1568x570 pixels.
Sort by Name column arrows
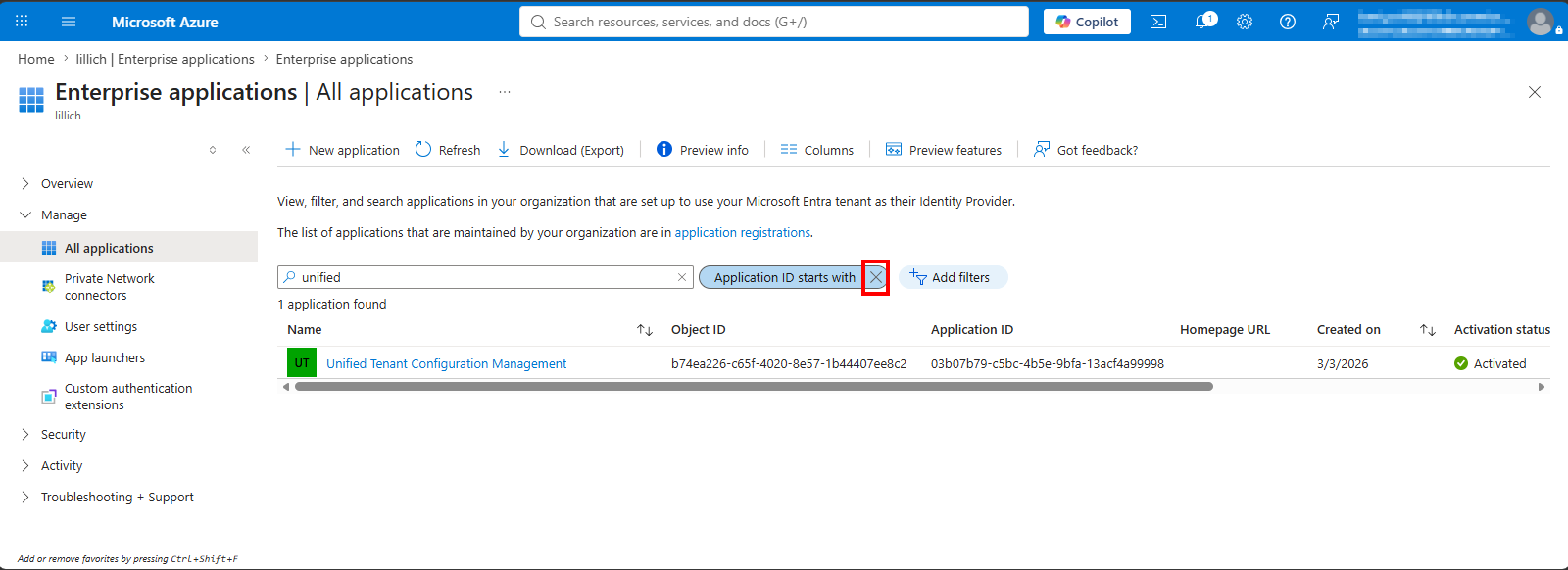(x=645, y=330)
